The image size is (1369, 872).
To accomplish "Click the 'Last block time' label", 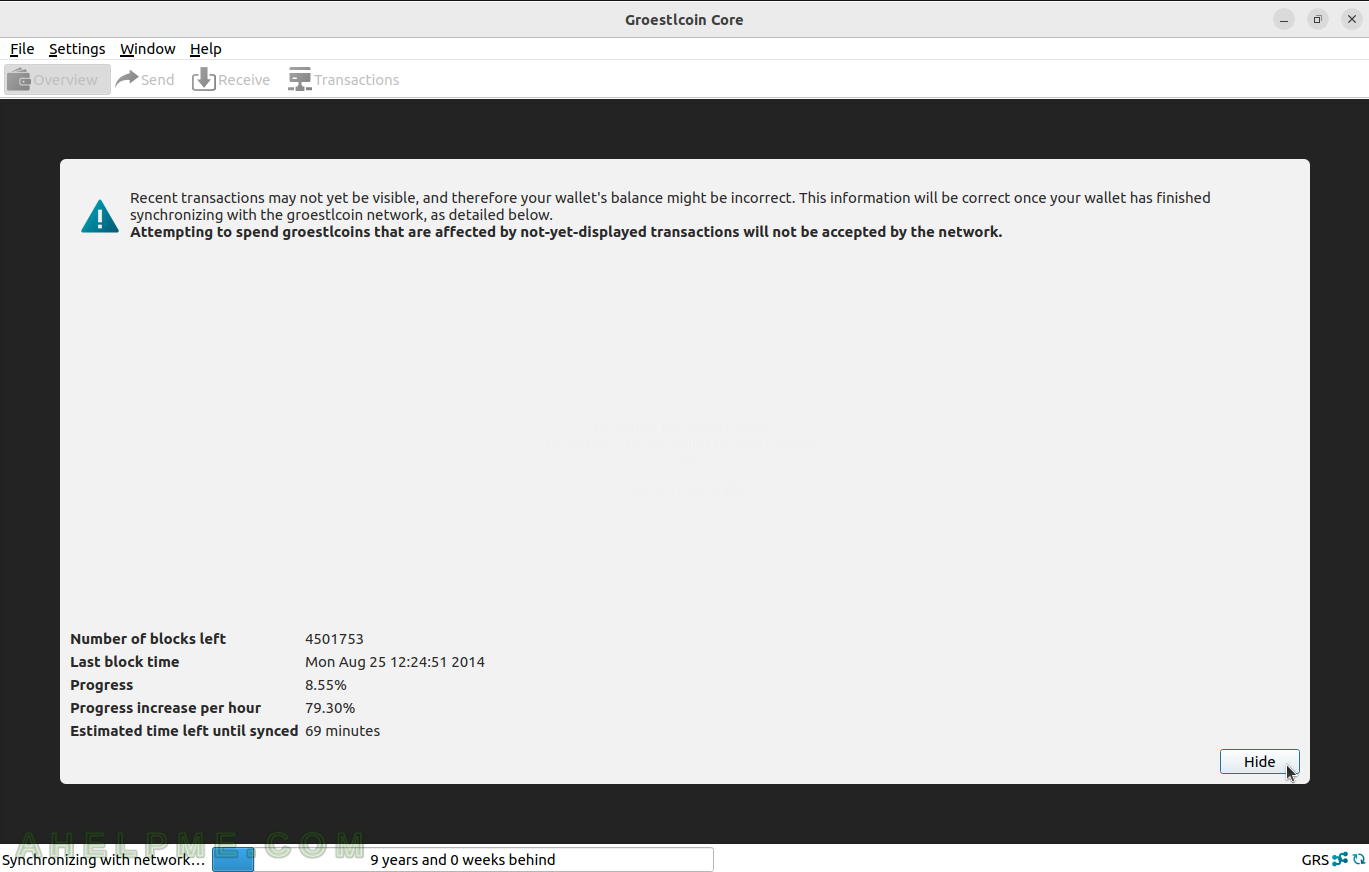I will [x=125, y=662].
